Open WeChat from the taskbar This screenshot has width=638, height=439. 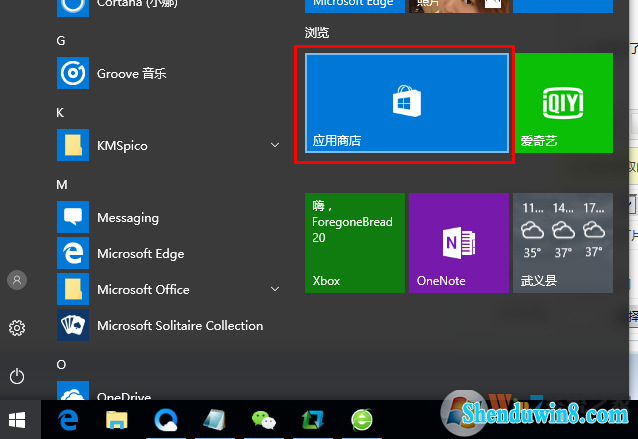tap(264, 420)
